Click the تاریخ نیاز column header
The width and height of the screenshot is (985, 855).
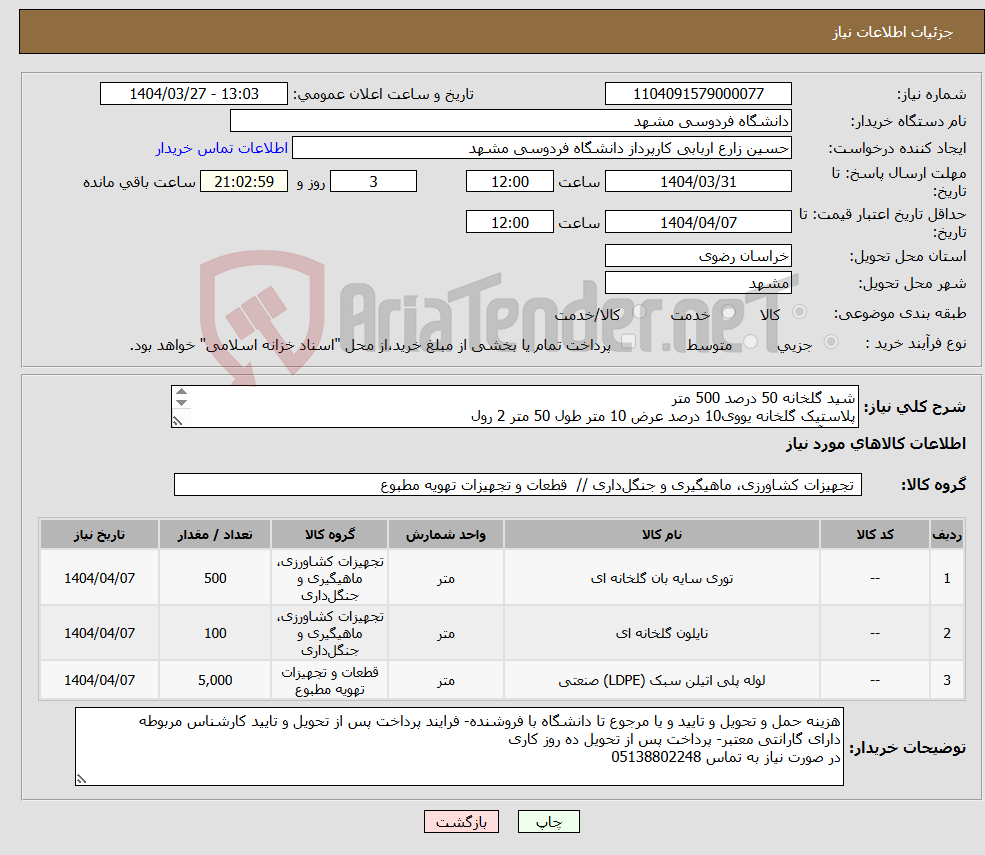(x=99, y=534)
